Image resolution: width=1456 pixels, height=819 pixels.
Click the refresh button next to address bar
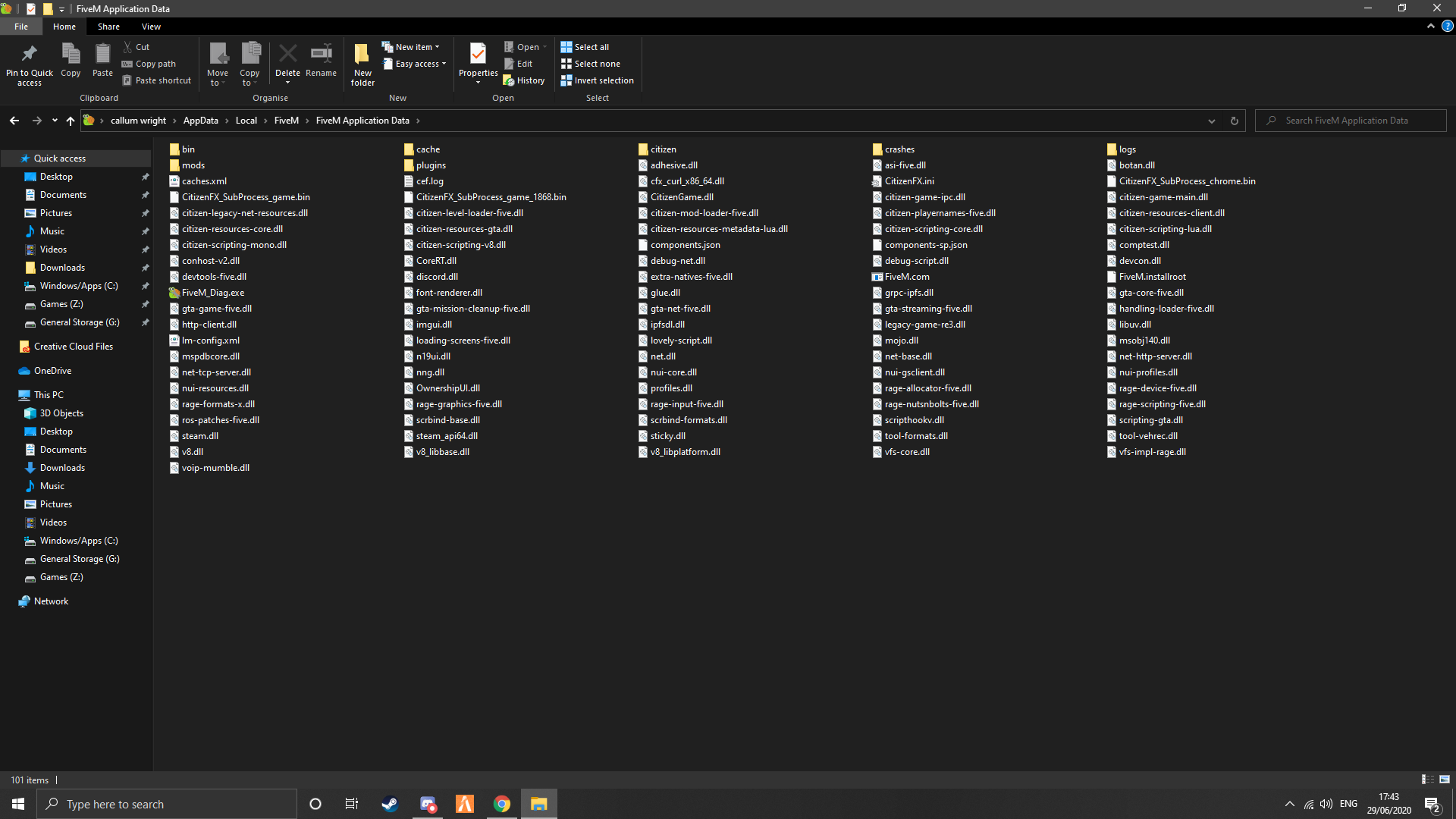click(1233, 120)
